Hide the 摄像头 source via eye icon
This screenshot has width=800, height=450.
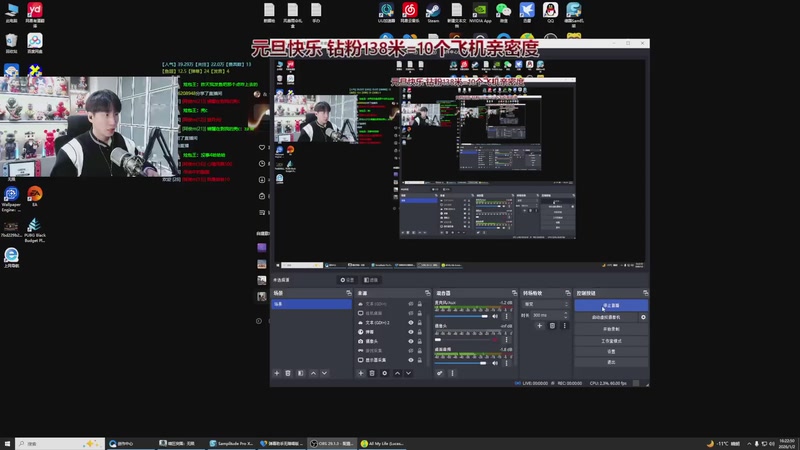click(x=411, y=341)
